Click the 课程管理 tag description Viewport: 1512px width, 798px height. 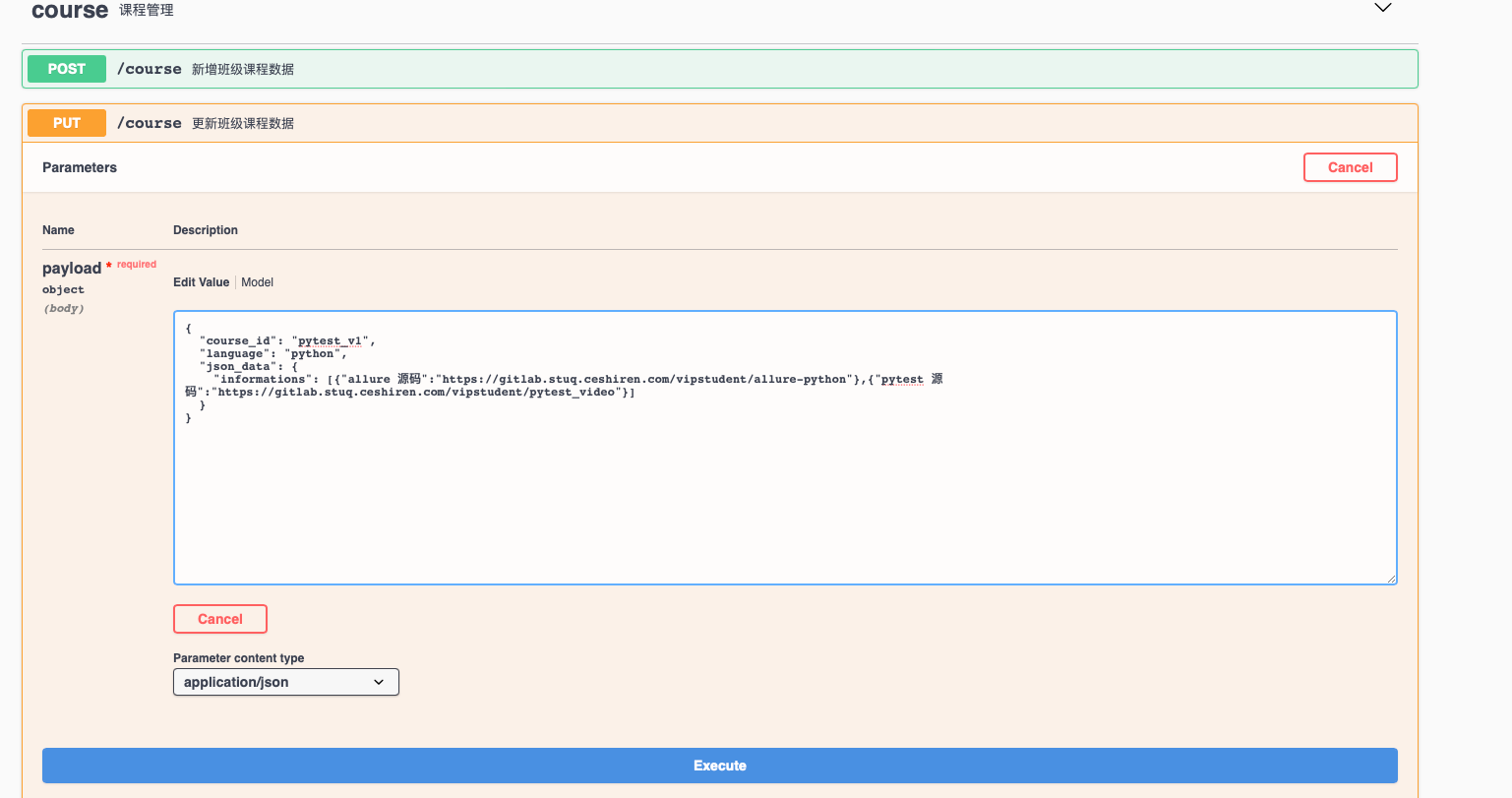click(147, 10)
